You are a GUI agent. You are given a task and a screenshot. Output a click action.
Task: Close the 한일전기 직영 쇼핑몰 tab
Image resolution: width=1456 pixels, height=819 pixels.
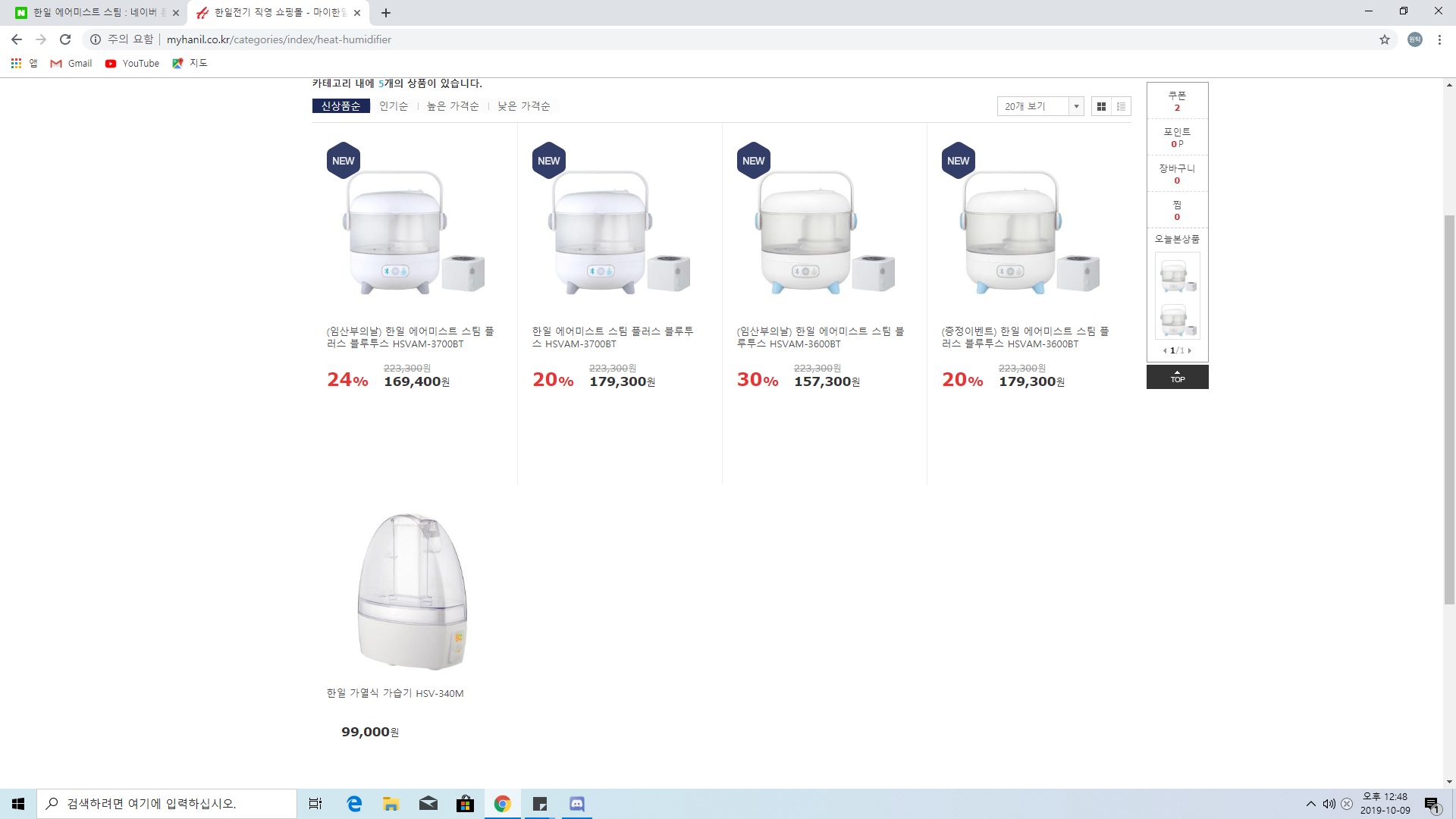357,13
